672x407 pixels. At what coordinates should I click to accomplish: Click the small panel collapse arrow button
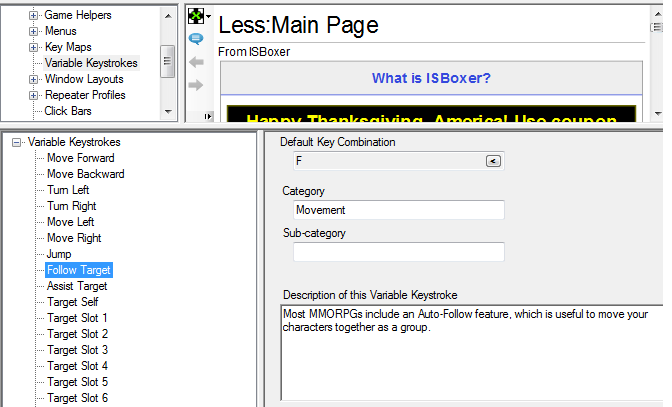pos(208,116)
